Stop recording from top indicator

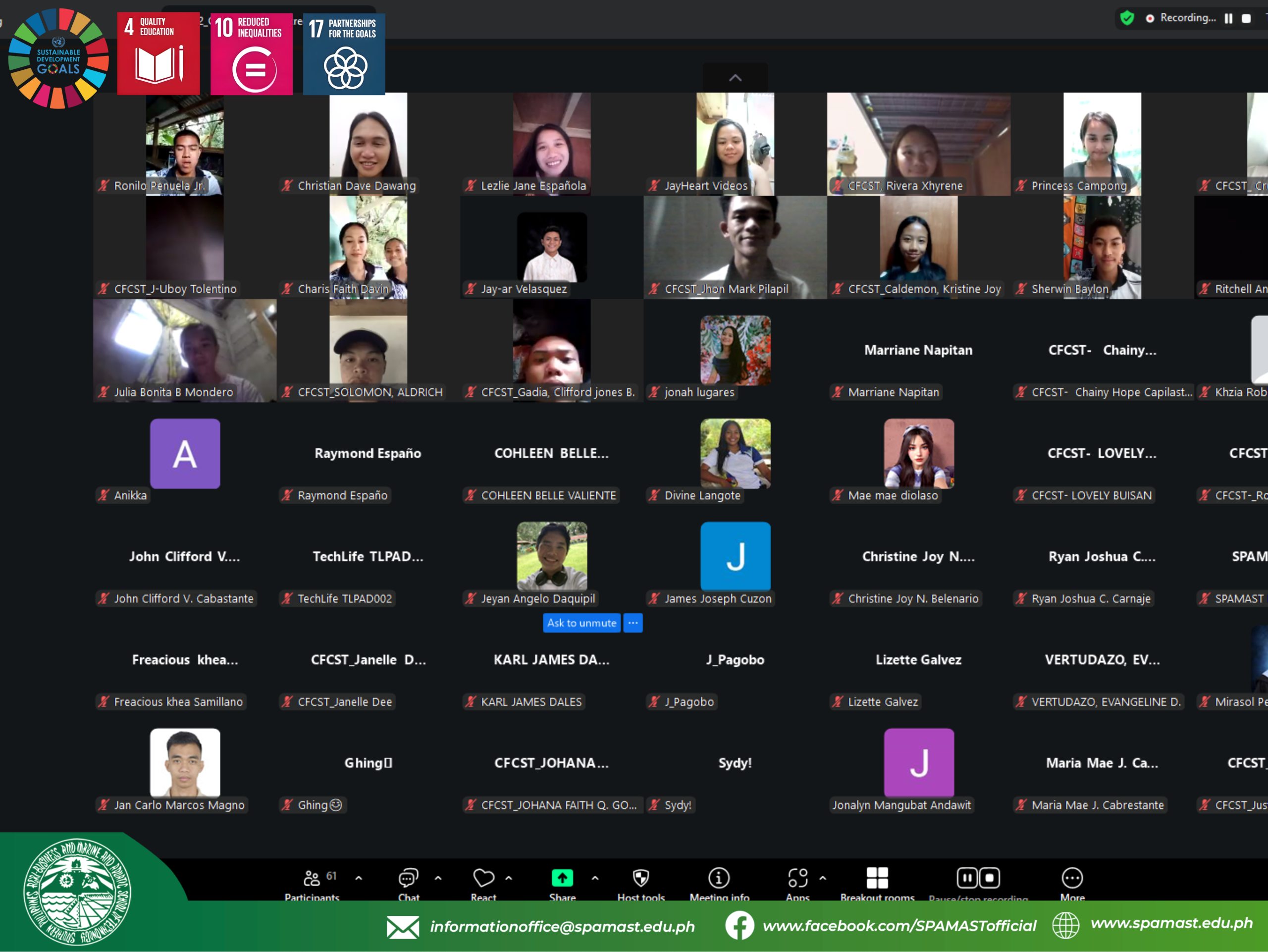pos(1246,18)
